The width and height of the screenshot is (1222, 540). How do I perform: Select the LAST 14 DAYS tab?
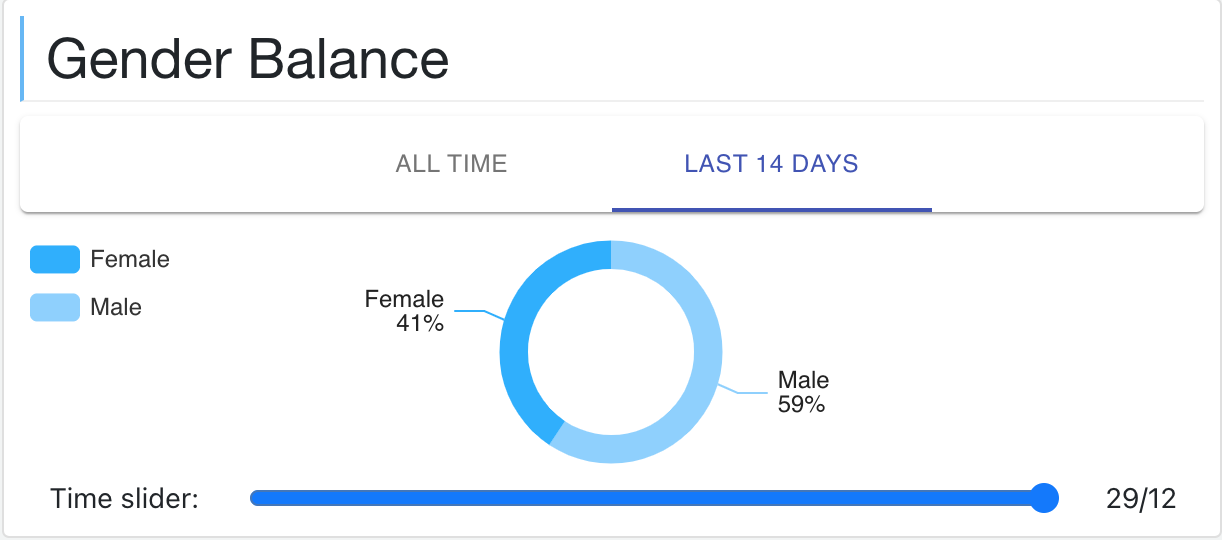[771, 164]
